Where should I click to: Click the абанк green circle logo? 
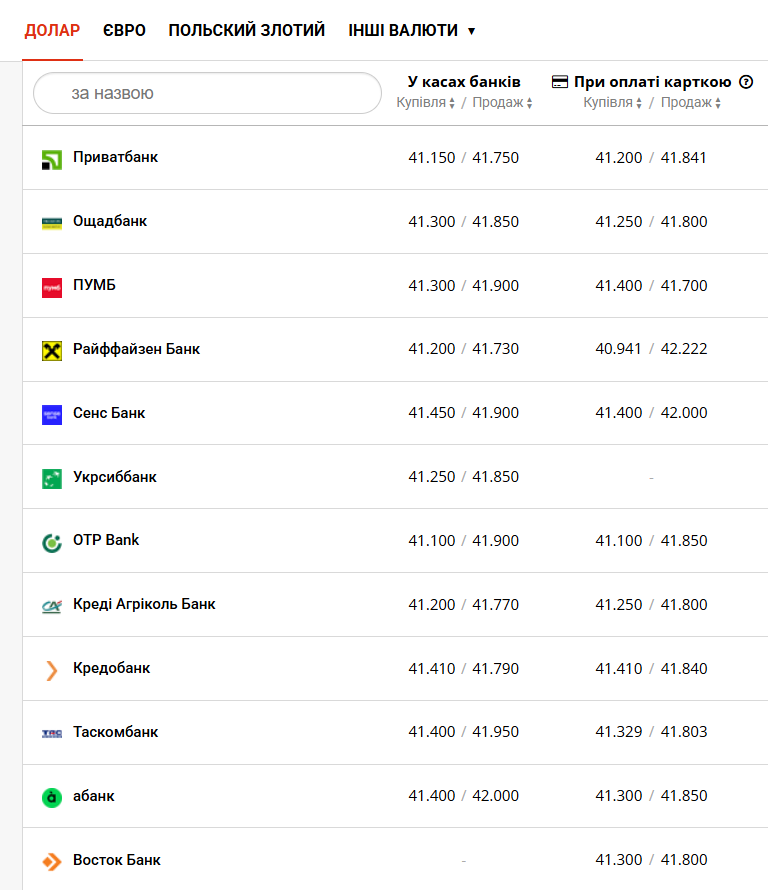click(52, 798)
